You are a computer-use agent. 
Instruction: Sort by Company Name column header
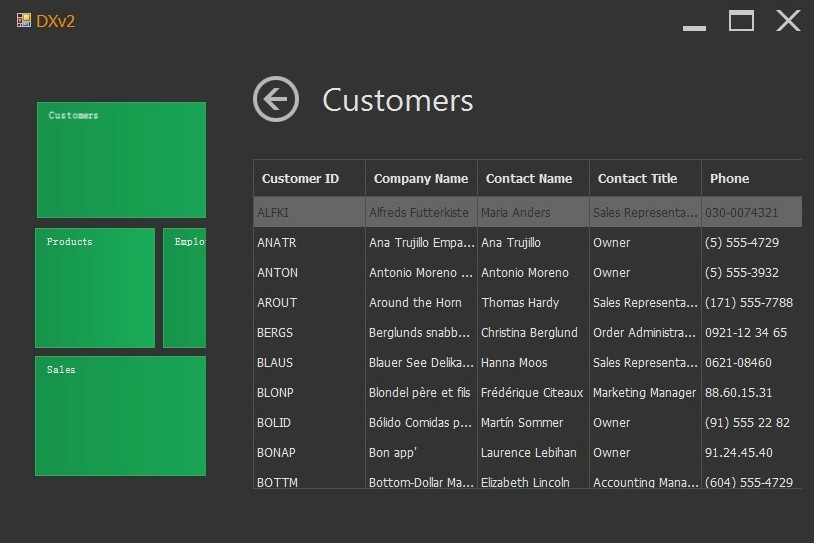click(x=421, y=179)
